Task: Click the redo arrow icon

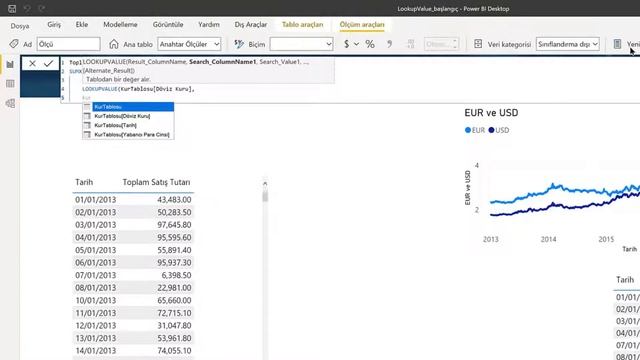Action: 42,8
